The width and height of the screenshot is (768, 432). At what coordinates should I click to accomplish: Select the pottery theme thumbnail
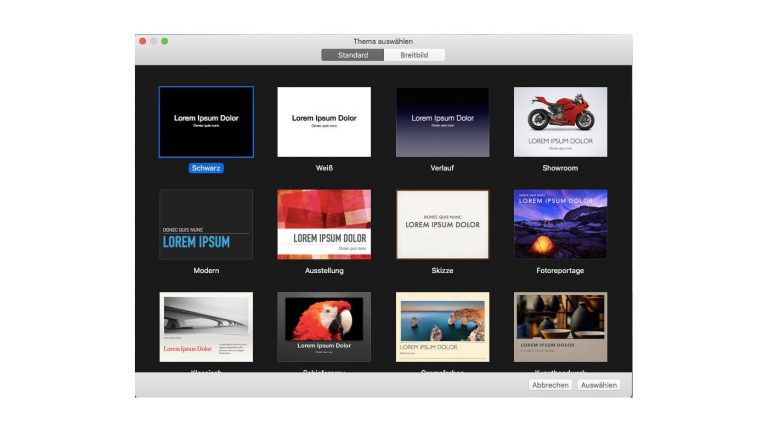pyautogui.click(x=560, y=327)
